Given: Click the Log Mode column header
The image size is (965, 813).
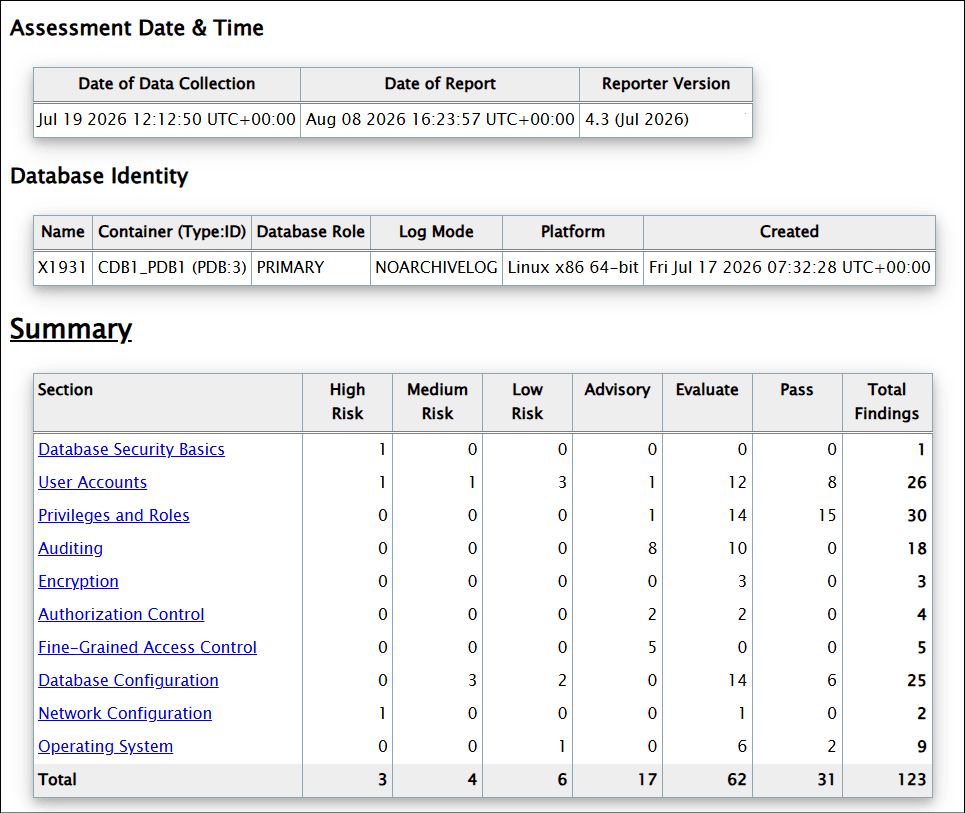Looking at the screenshot, I should tap(436, 232).
